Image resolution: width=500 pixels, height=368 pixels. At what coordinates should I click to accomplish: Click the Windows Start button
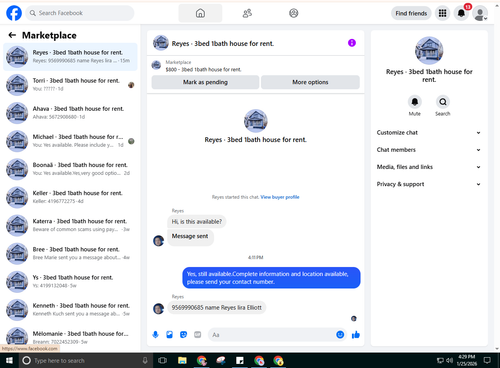coord(9,360)
